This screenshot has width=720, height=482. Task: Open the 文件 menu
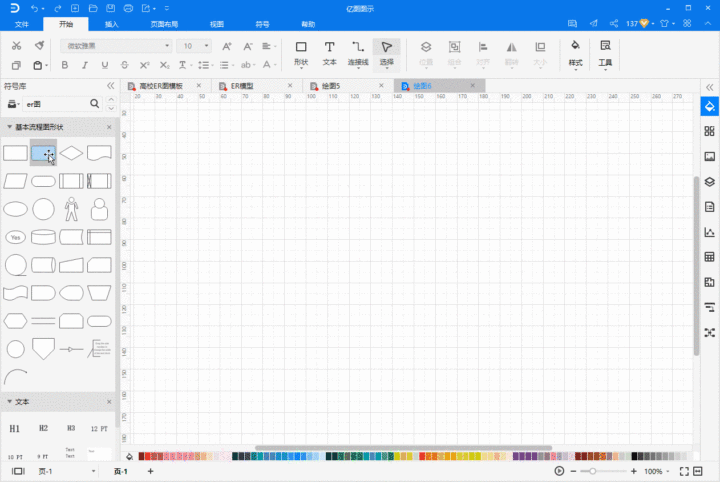click(22, 24)
